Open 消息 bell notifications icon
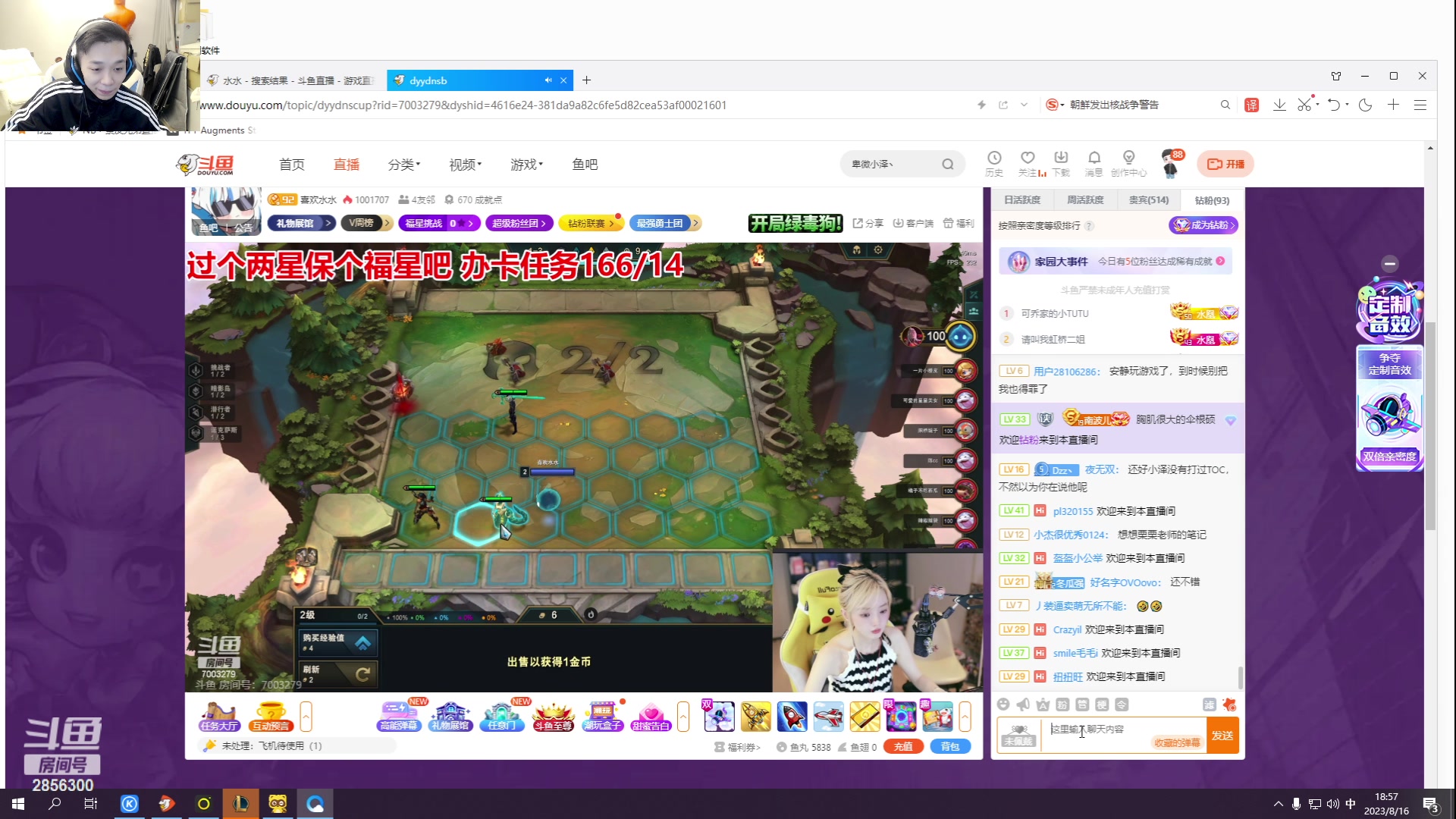Screen dimensions: 1456x819 1094,158
